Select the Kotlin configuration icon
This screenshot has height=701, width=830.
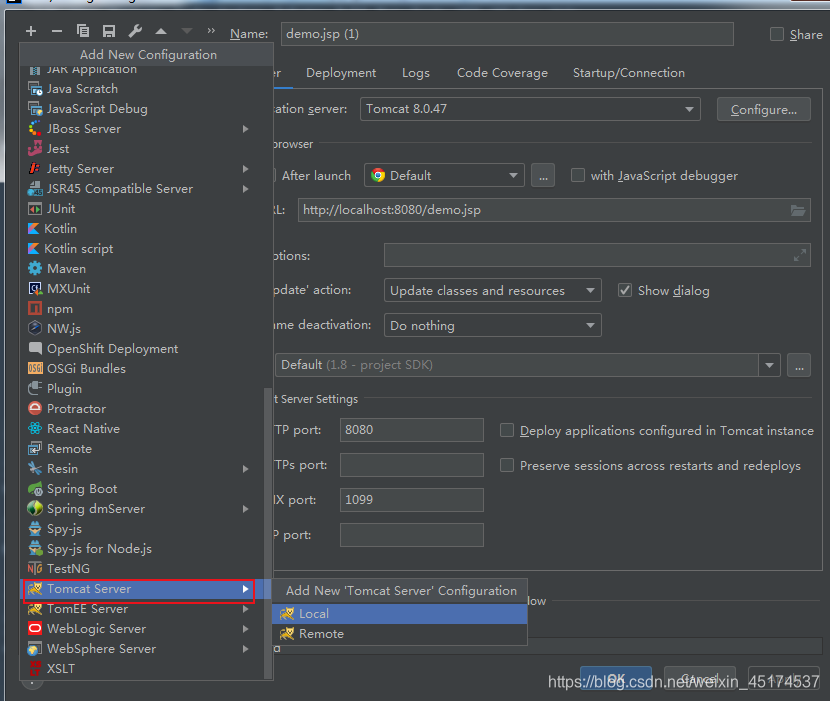[33, 229]
